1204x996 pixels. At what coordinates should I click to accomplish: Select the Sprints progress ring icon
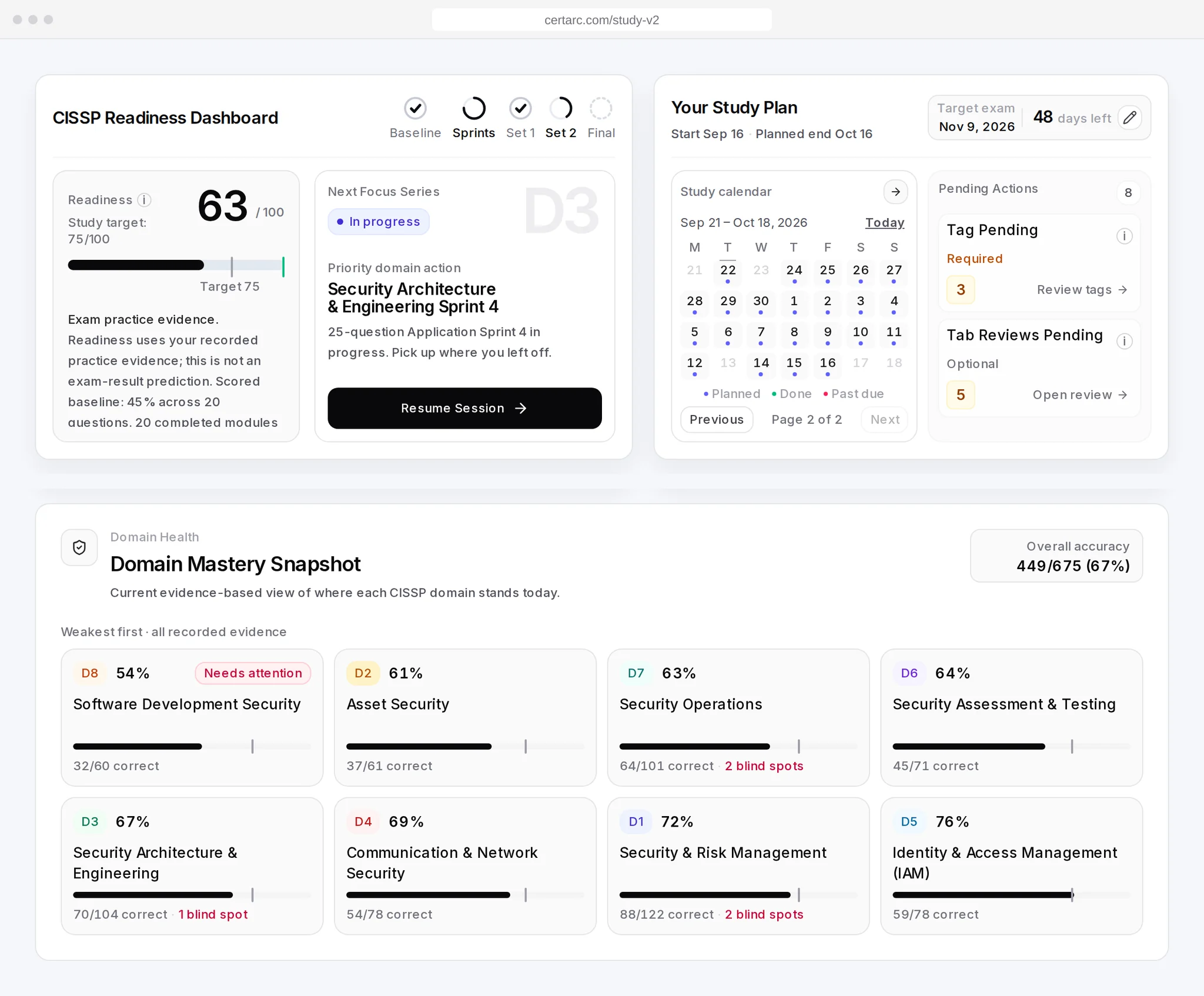point(473,108)
